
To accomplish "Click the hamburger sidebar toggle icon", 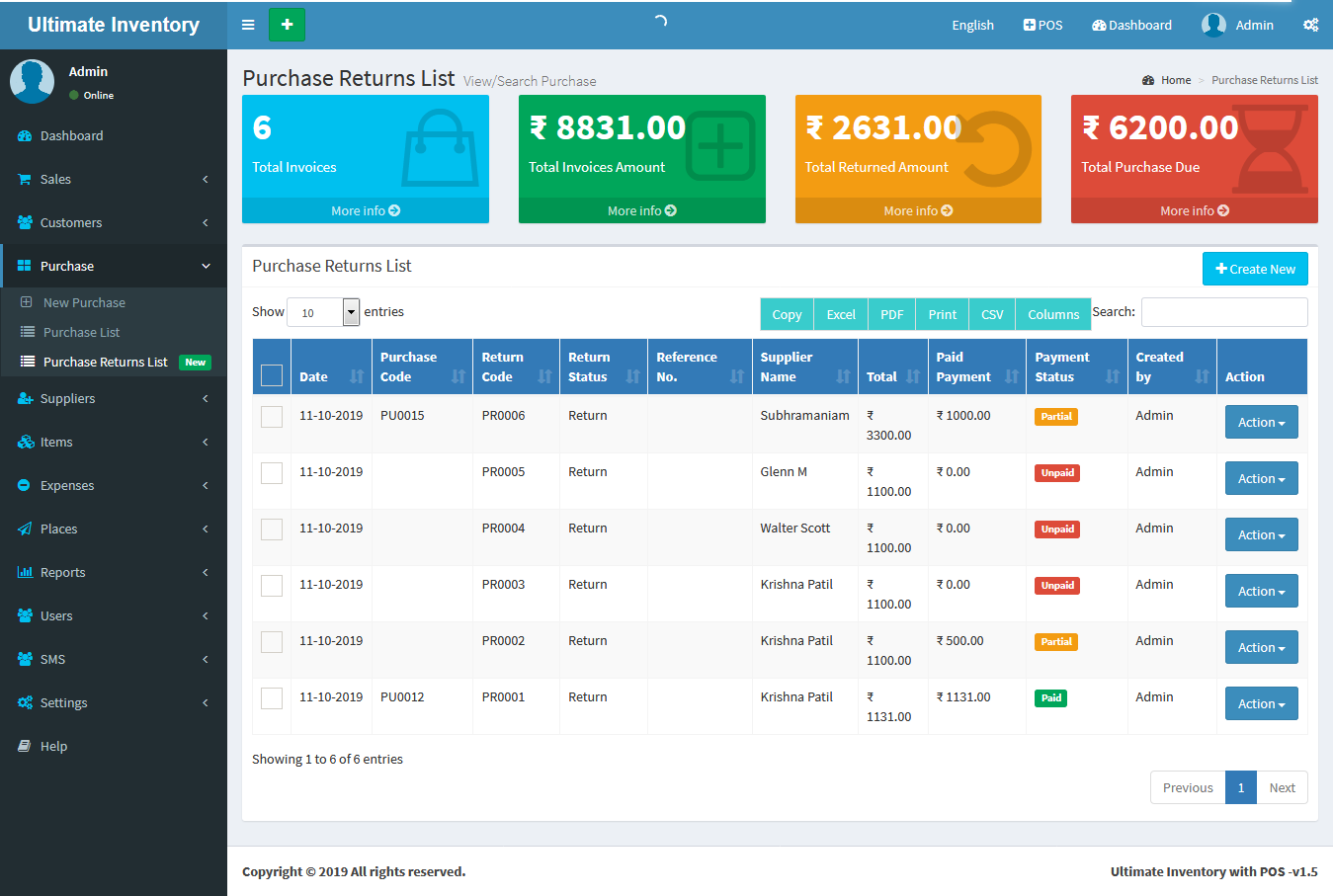I will (248, 25).
